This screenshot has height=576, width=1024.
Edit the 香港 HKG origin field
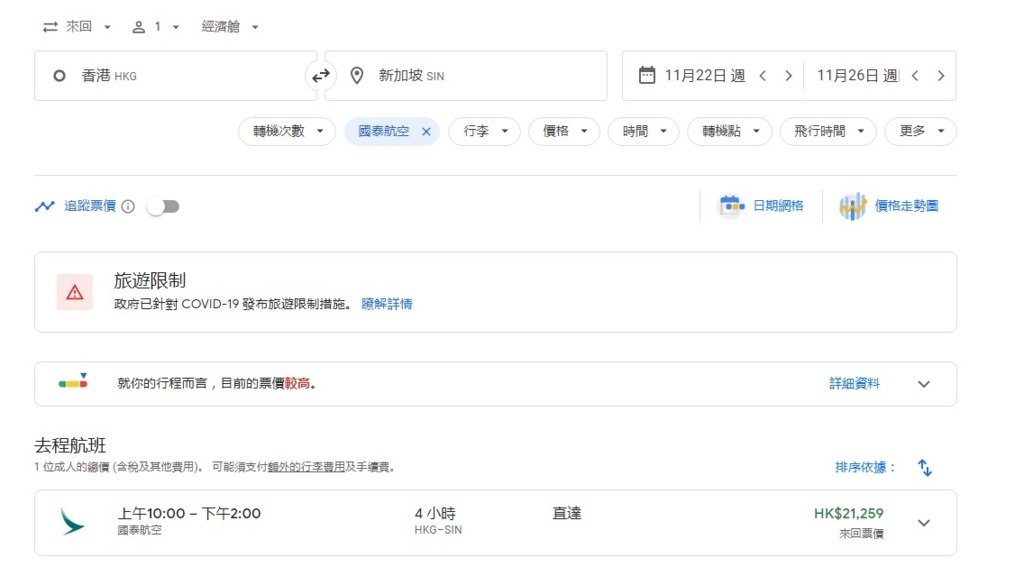pyautogui.click(x=175, y=76)
